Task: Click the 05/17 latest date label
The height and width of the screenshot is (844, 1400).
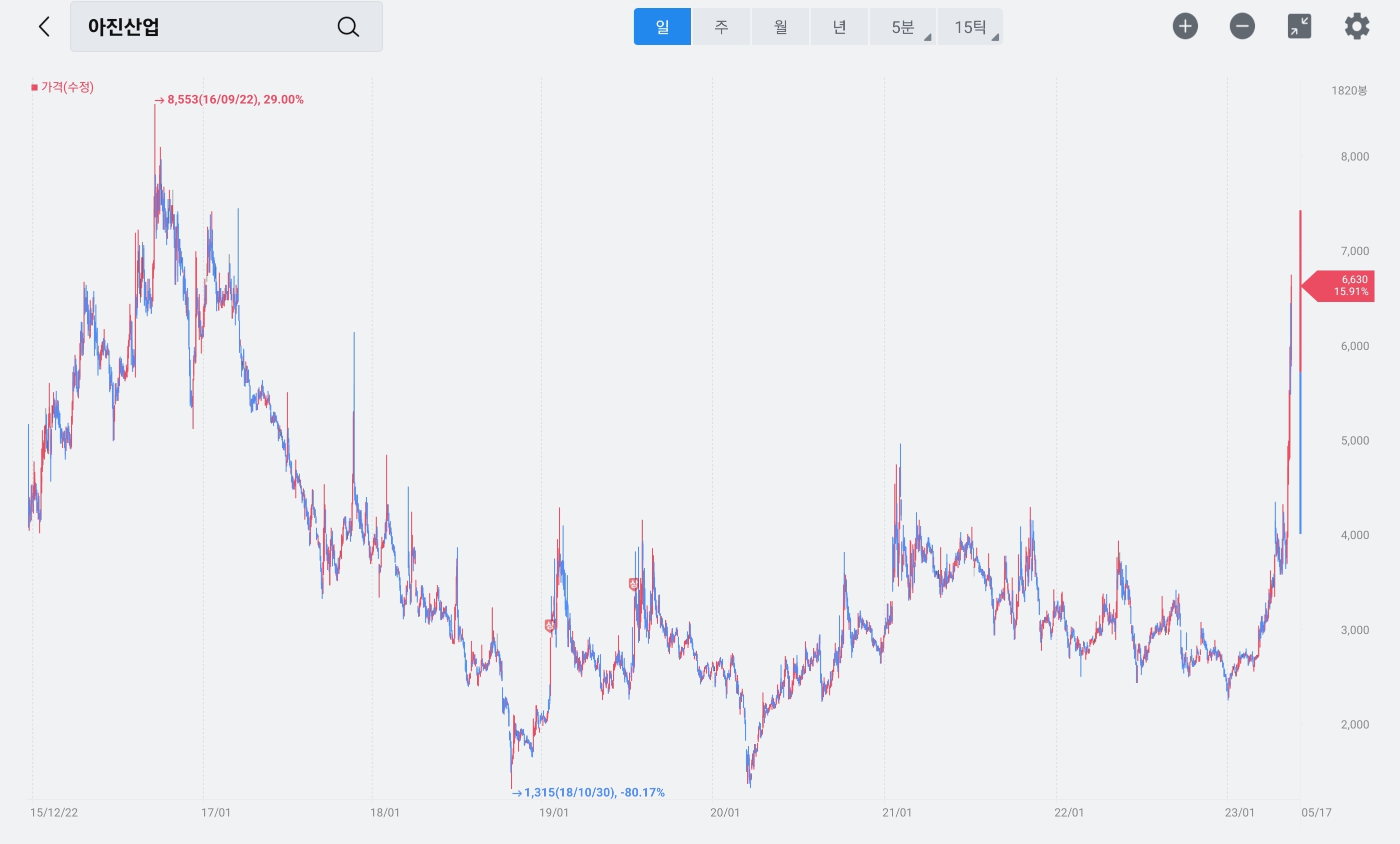Action: [1316, 812]
